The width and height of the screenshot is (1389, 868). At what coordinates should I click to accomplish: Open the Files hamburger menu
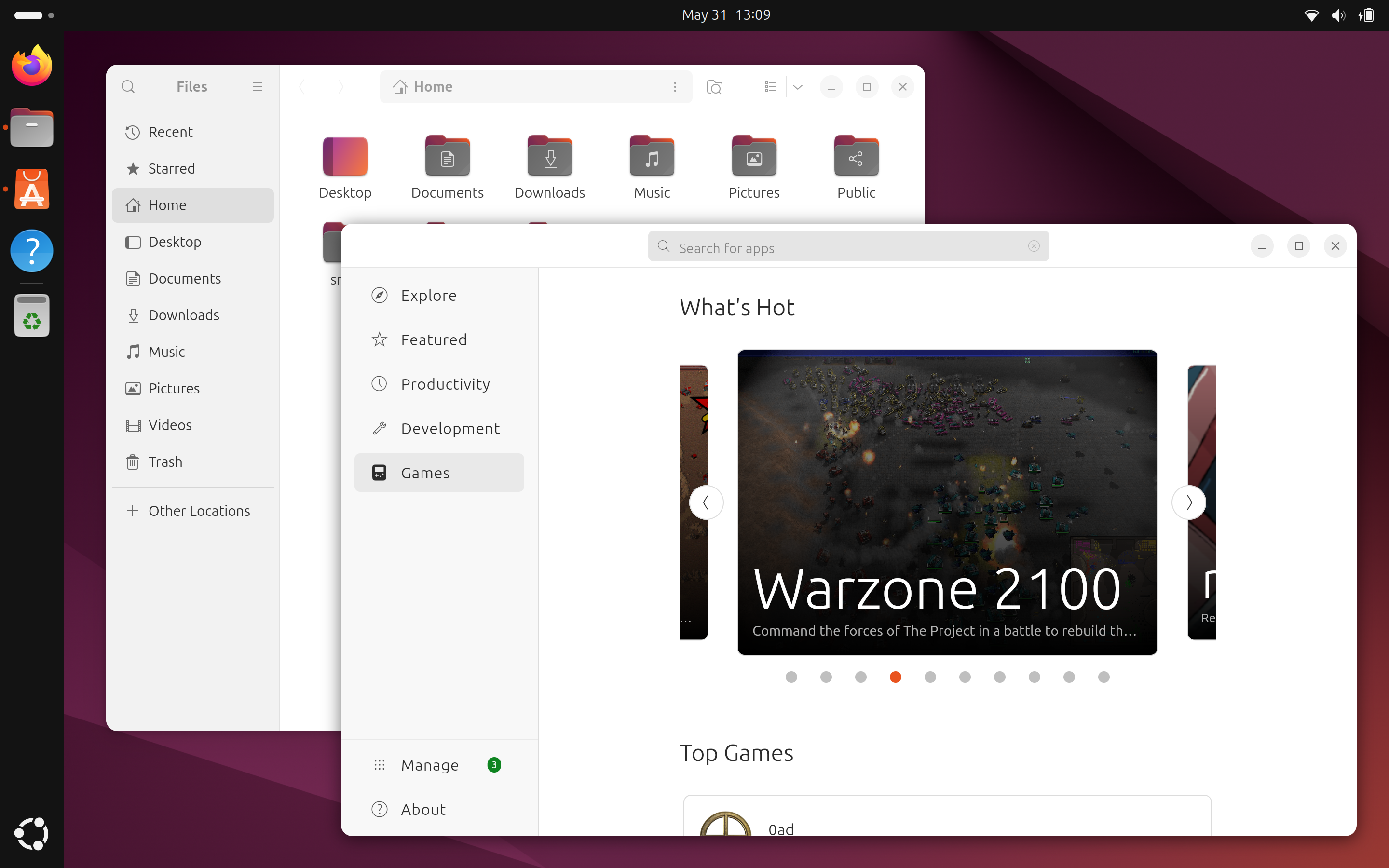coord(257,87)
